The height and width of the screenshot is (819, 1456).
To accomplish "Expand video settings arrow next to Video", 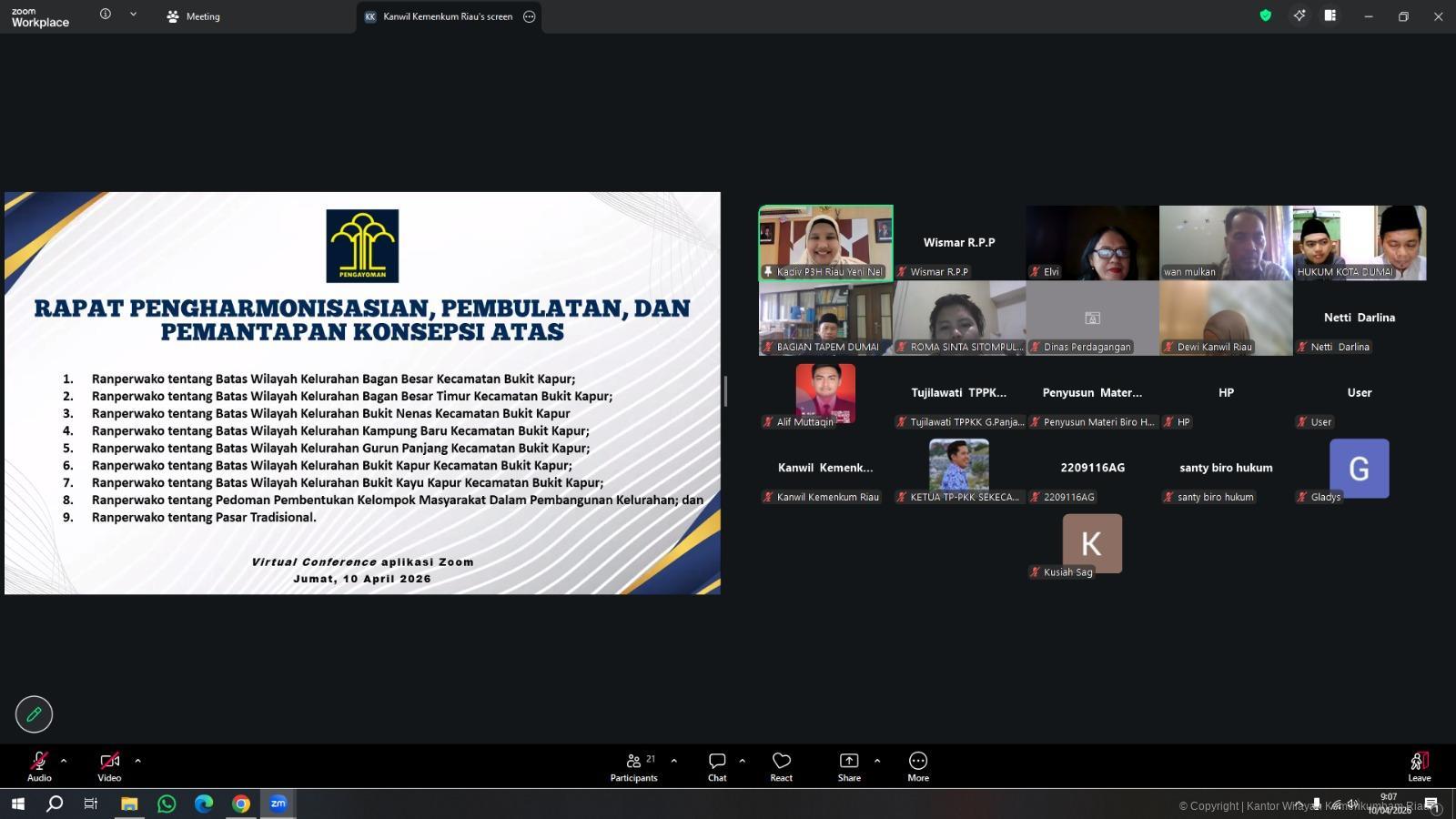I will click(137, 761).
